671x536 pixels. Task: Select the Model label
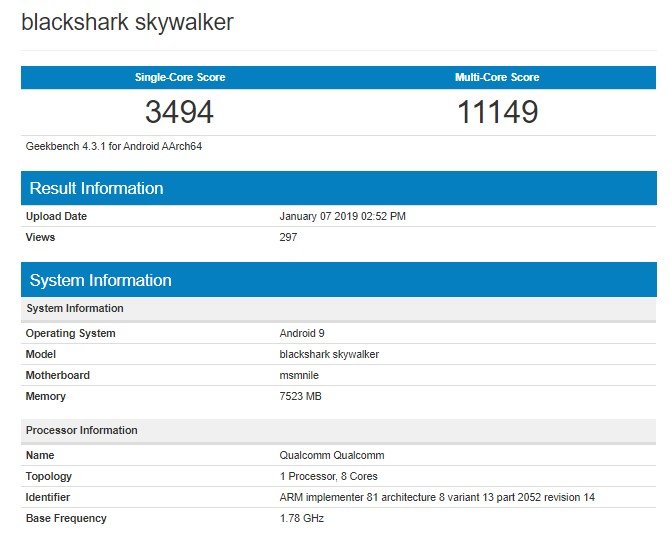[x=41, y=354]
